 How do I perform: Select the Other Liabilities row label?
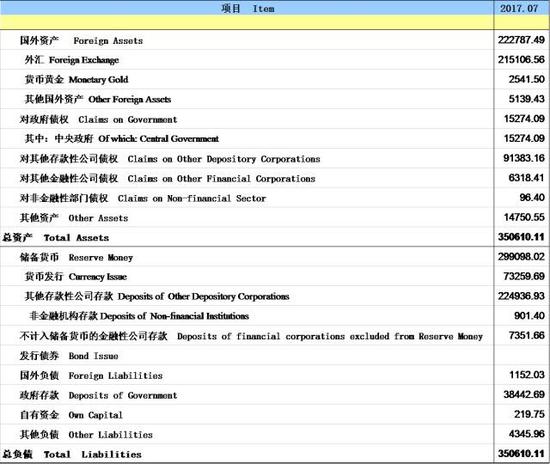click(x=86, y=435)
